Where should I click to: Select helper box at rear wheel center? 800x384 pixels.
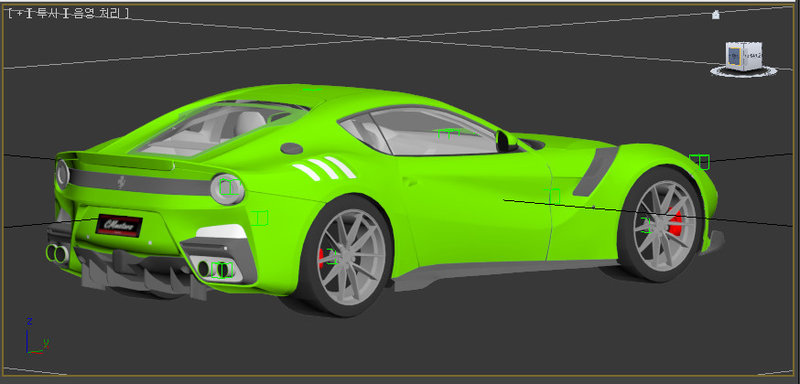(x=331, y=256)
